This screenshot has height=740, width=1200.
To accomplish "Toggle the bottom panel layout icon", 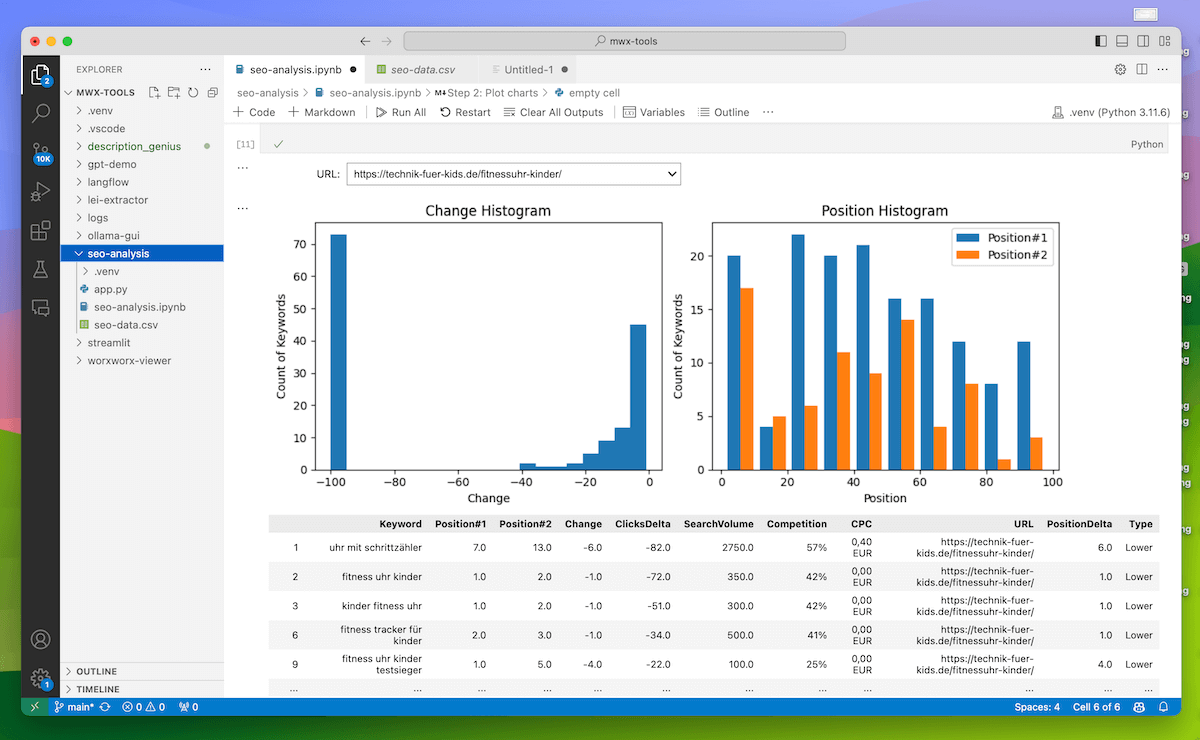I will point(1122,41).
